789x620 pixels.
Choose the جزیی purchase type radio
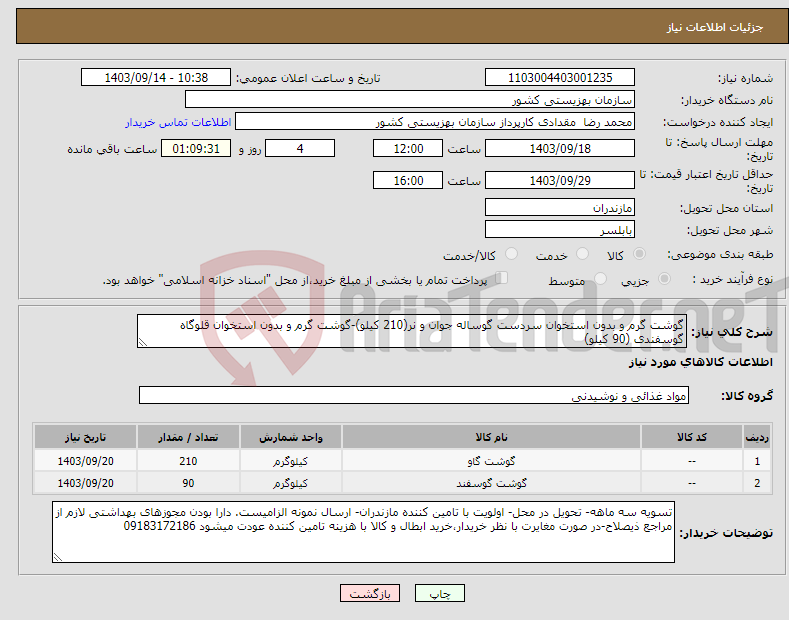pos(664,279)
